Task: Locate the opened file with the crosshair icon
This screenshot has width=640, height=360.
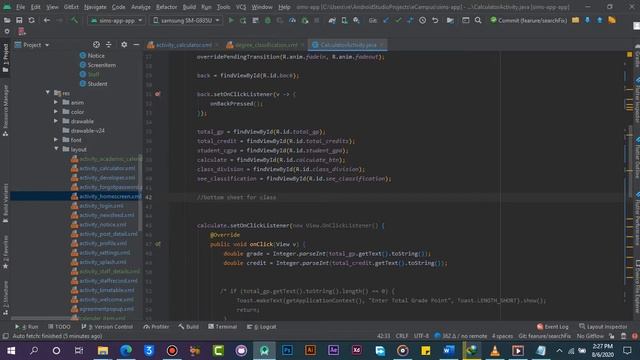Action: (x=96, y=45)
